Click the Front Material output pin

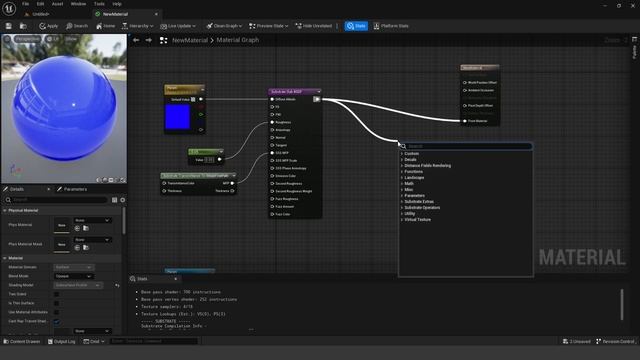point(464,121)
